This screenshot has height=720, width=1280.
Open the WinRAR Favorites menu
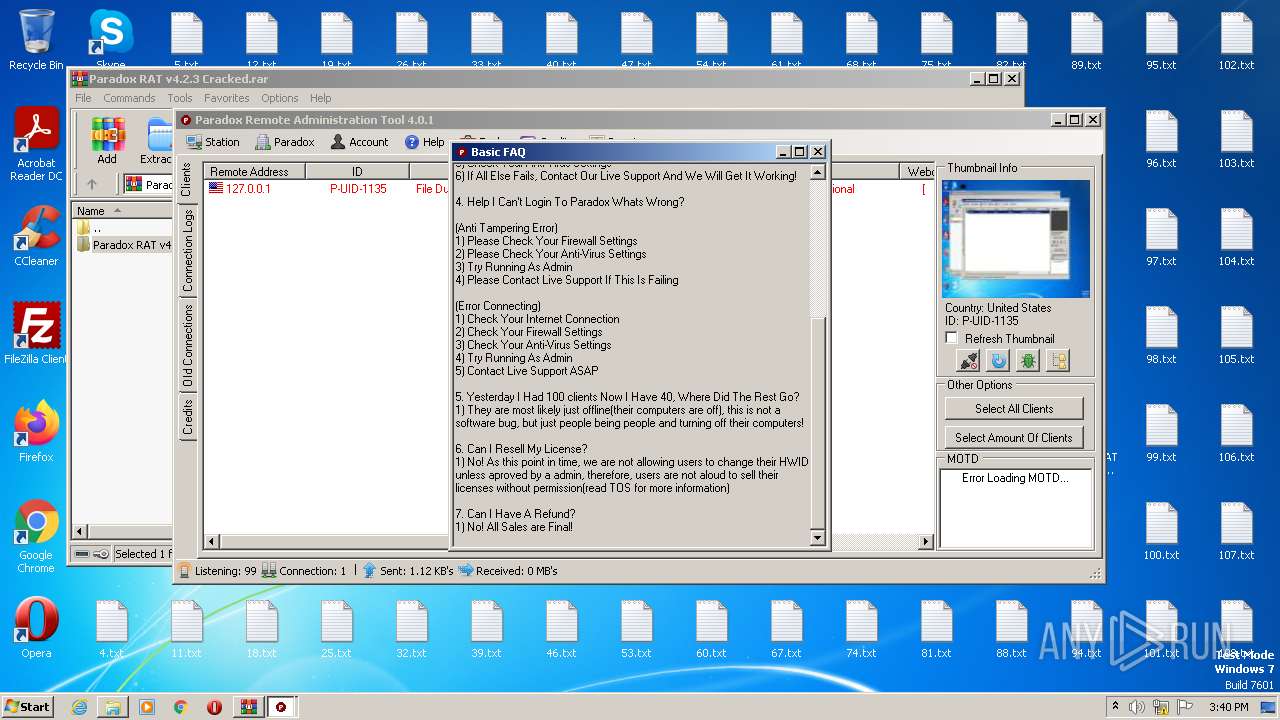pos(227,98)
